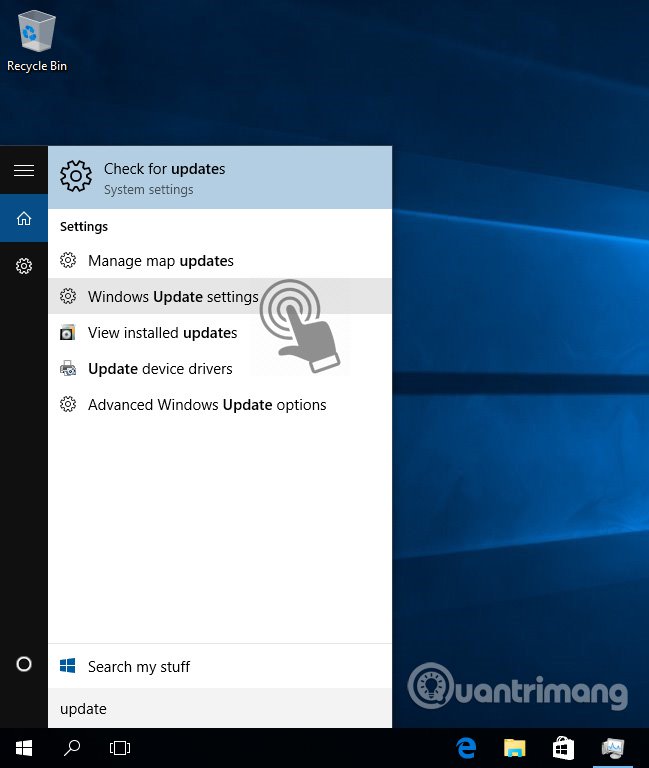This screenshot has height=768, width=649.
Task: Open File Explorer from taskbar
Action: click(x=514, y=748)
